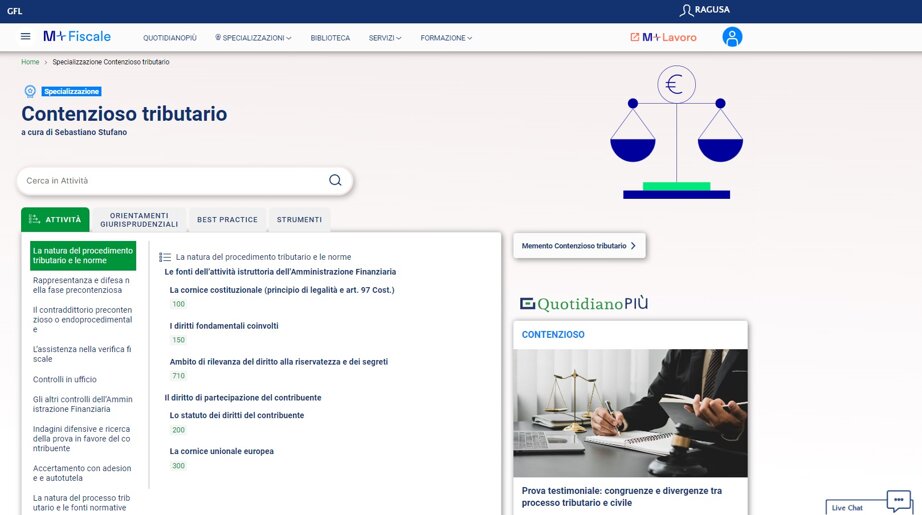Expand the Specializzazioni dropdown

254,38
